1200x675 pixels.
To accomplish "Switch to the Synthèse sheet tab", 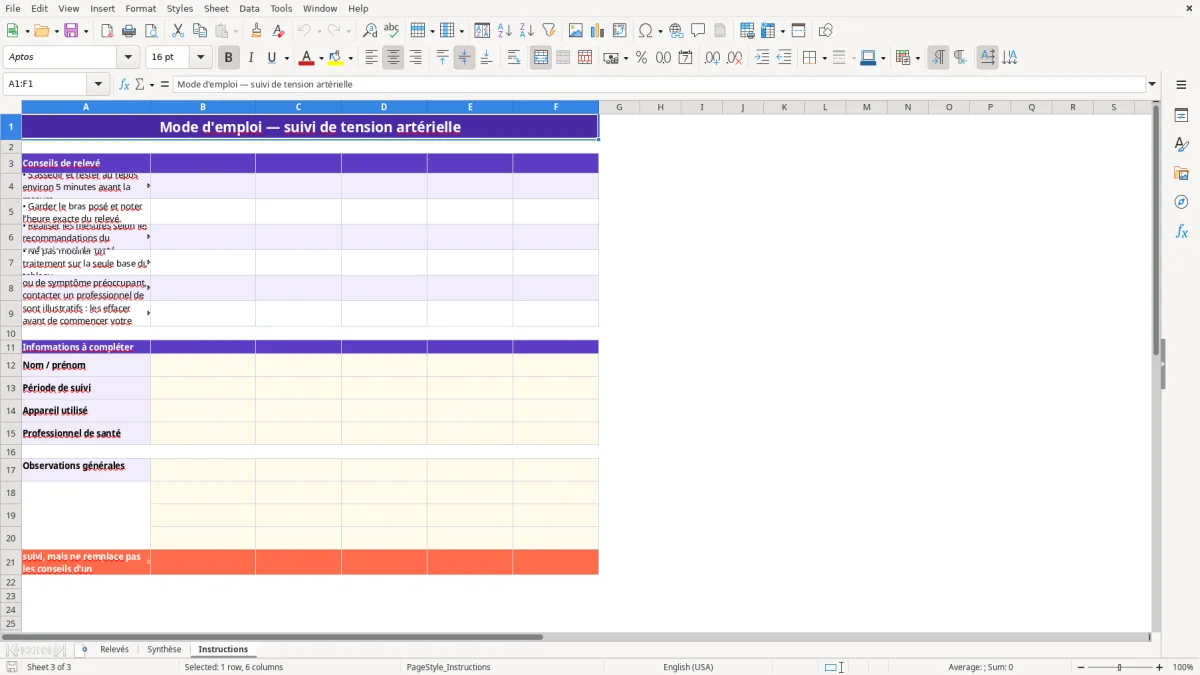I will tap(164, 649).
